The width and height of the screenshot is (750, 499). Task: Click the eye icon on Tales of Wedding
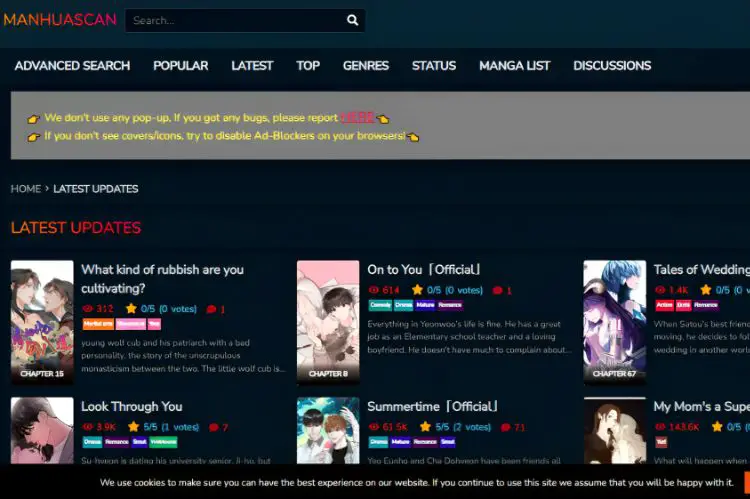point(660,290)
